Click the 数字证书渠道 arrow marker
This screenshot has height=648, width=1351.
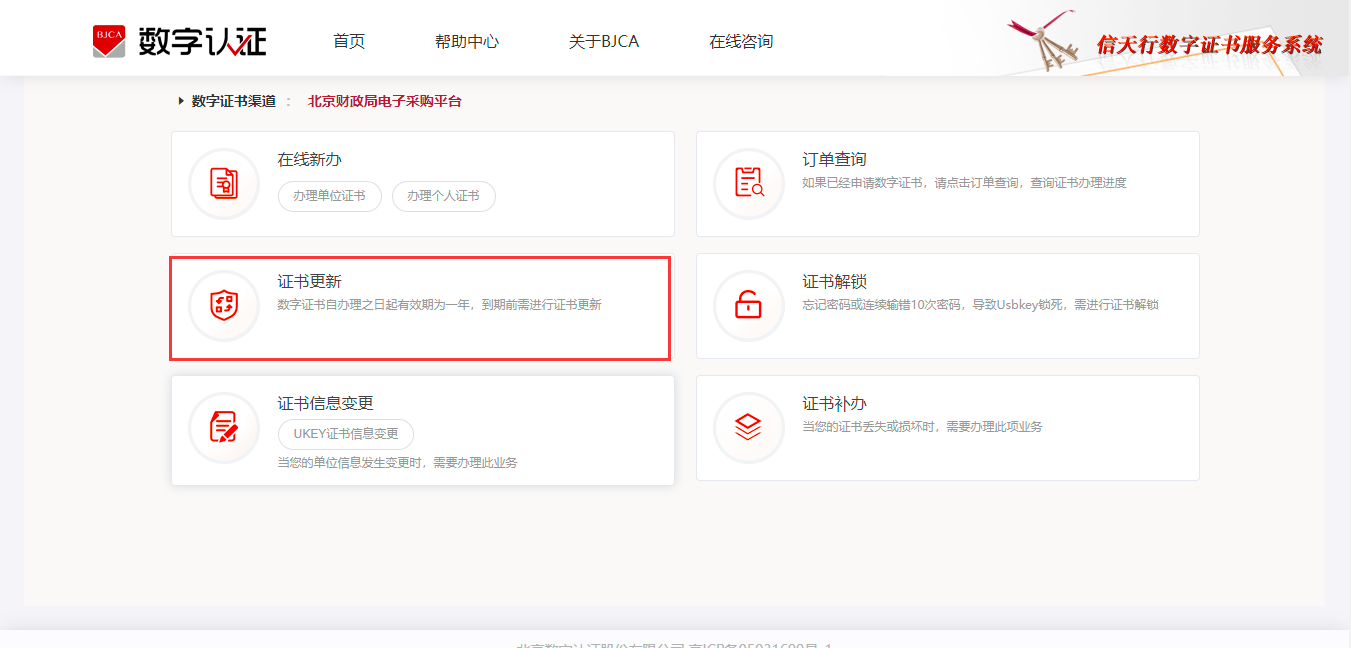(x=181, y=101)
